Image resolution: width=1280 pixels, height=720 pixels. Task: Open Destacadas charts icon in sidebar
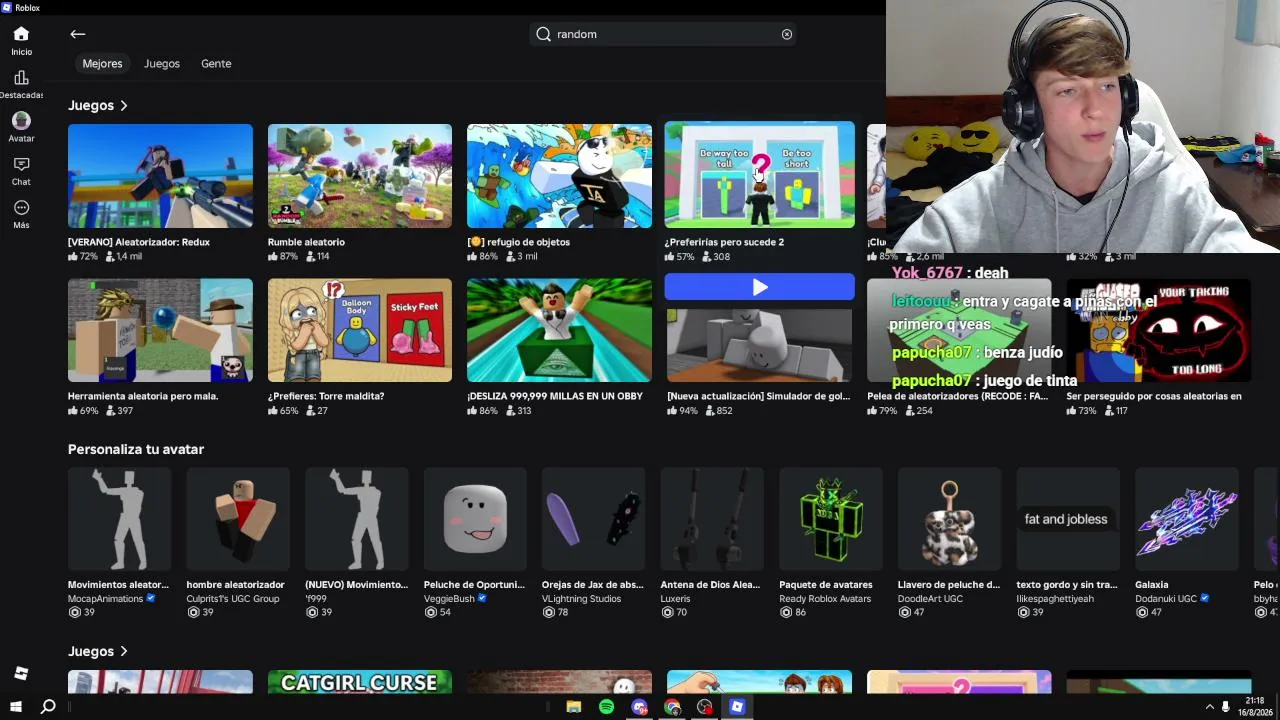click(x=21, y=78)
